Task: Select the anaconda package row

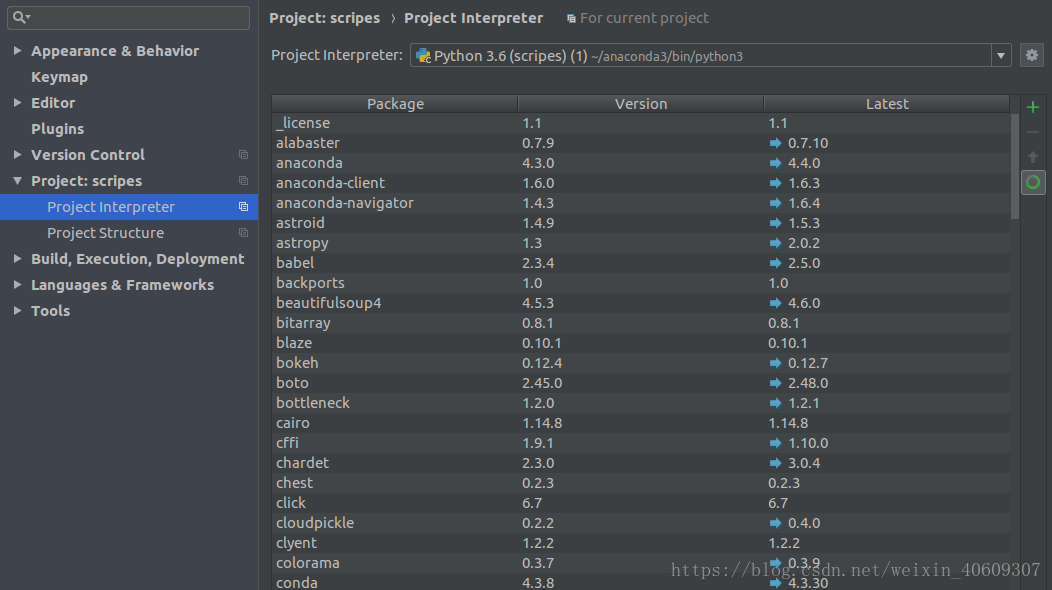Action: tap(641, 163)
